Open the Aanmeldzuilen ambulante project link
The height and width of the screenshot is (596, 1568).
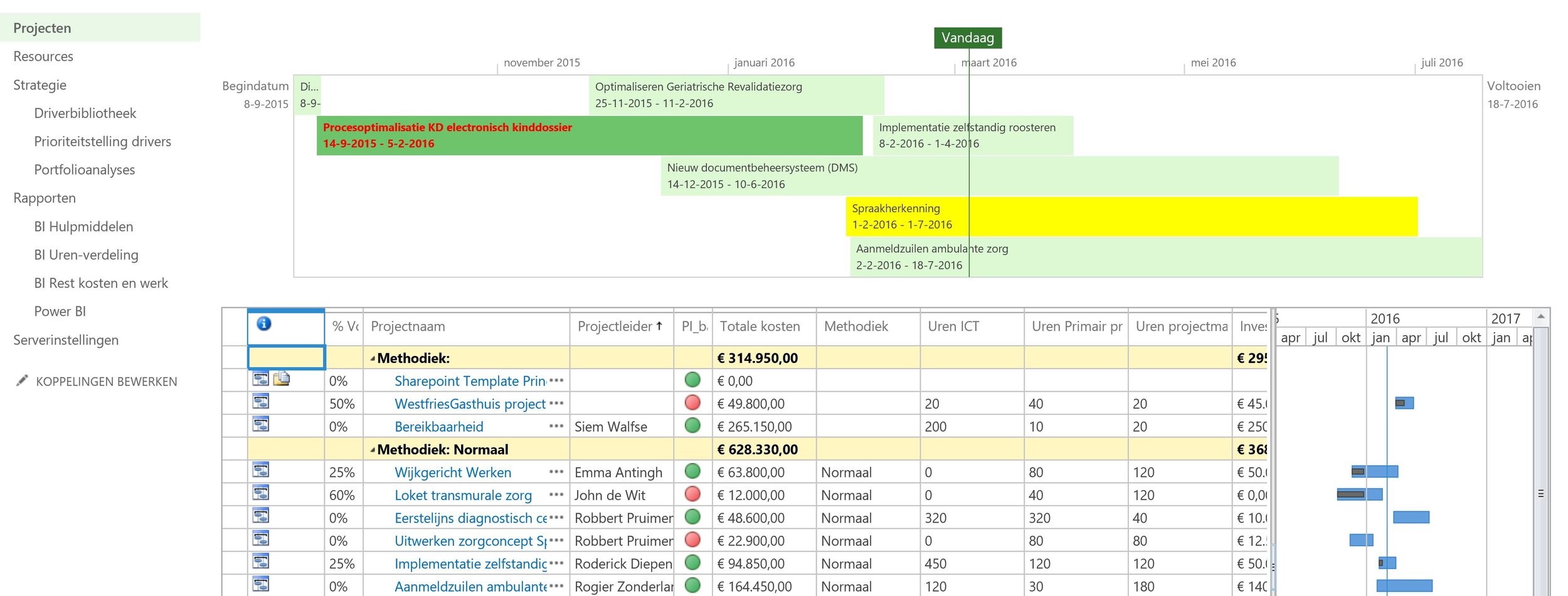[470, 587]
